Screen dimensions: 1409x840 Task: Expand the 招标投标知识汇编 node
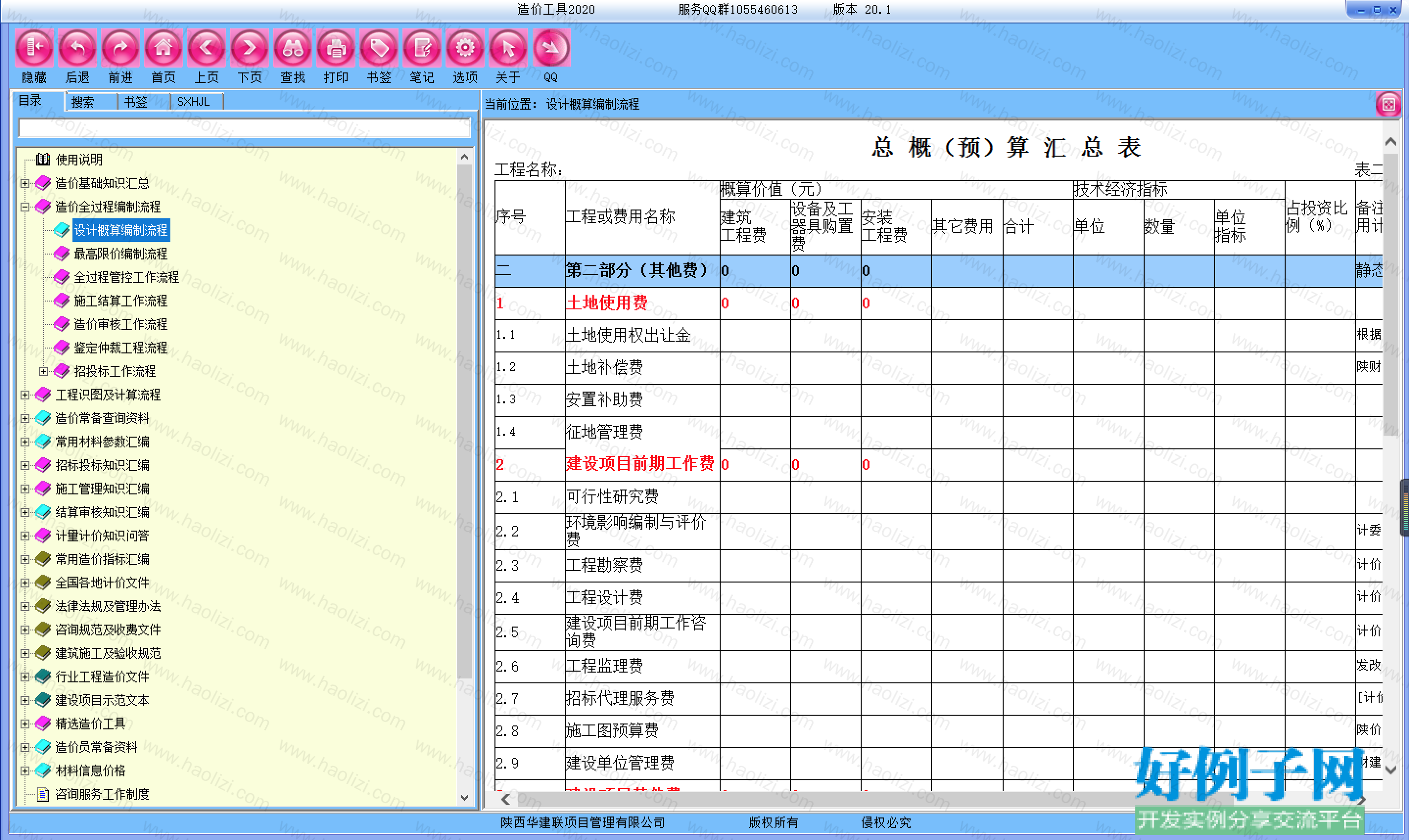[25, 466]
